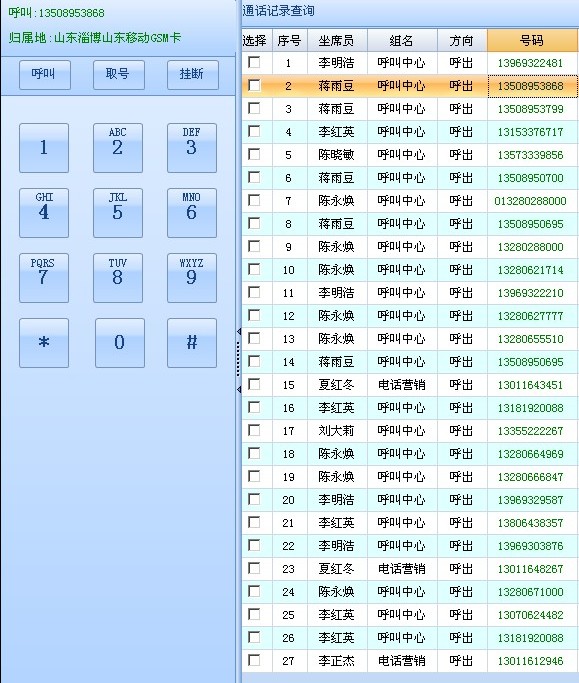Viewport: 579px width, 683px height.
Task: Tap dial pad key 9 WXYZ
Action: [x=192, y=277]
